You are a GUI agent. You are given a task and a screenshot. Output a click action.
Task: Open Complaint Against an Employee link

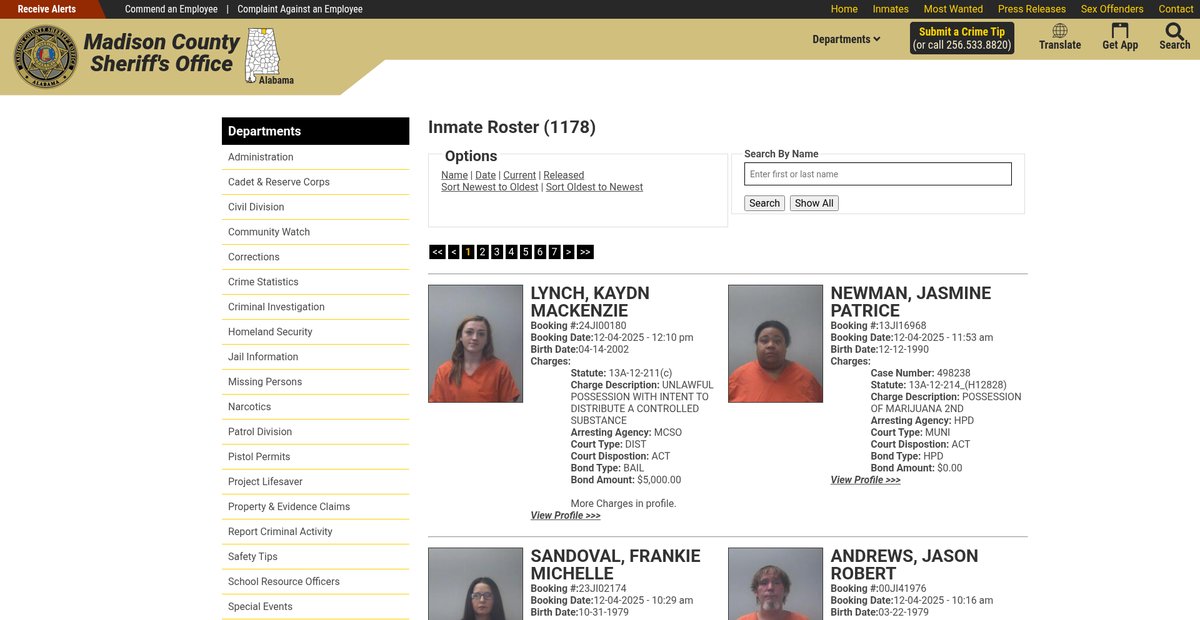[300, 9]
